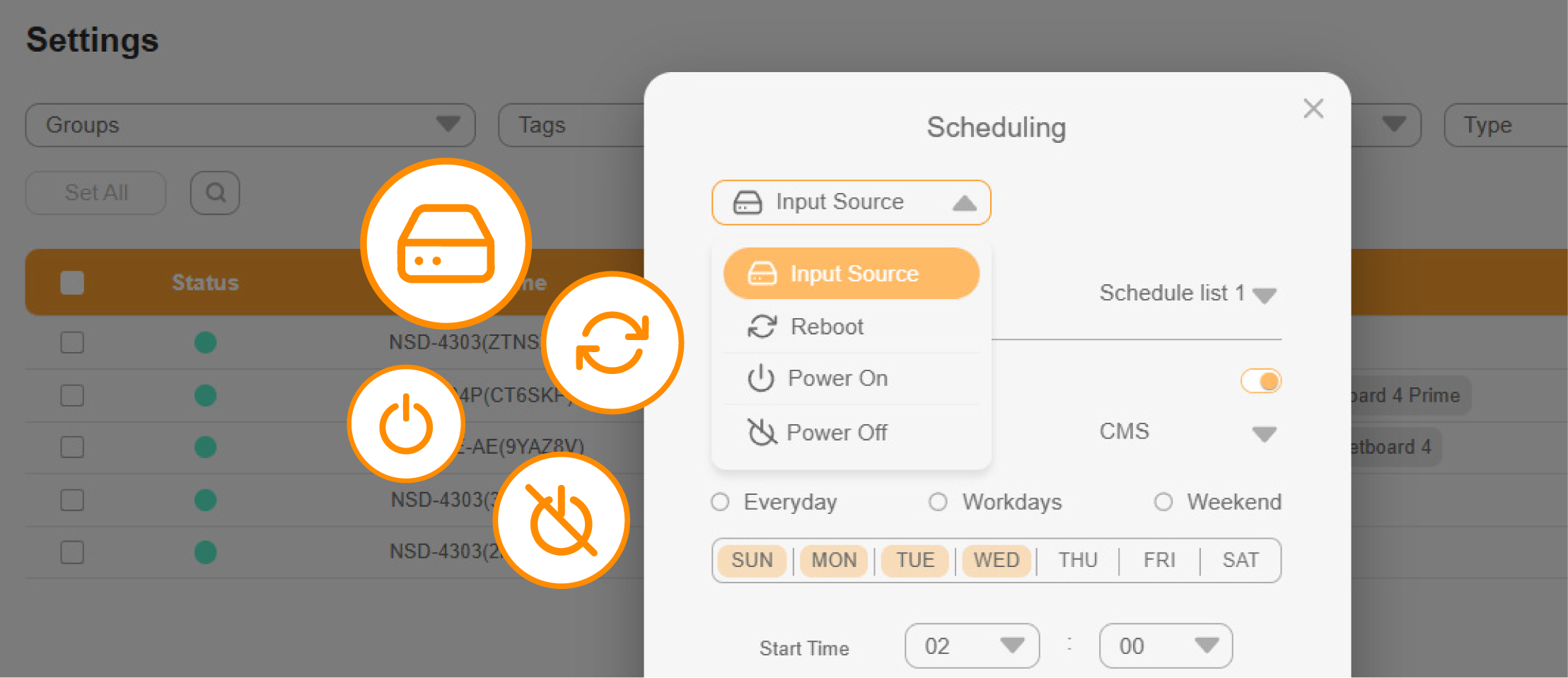This screenshot has height=678, width=1568.
Task: Choose the Power Off action
Action: pyautogui.click(x=837, y=432)
